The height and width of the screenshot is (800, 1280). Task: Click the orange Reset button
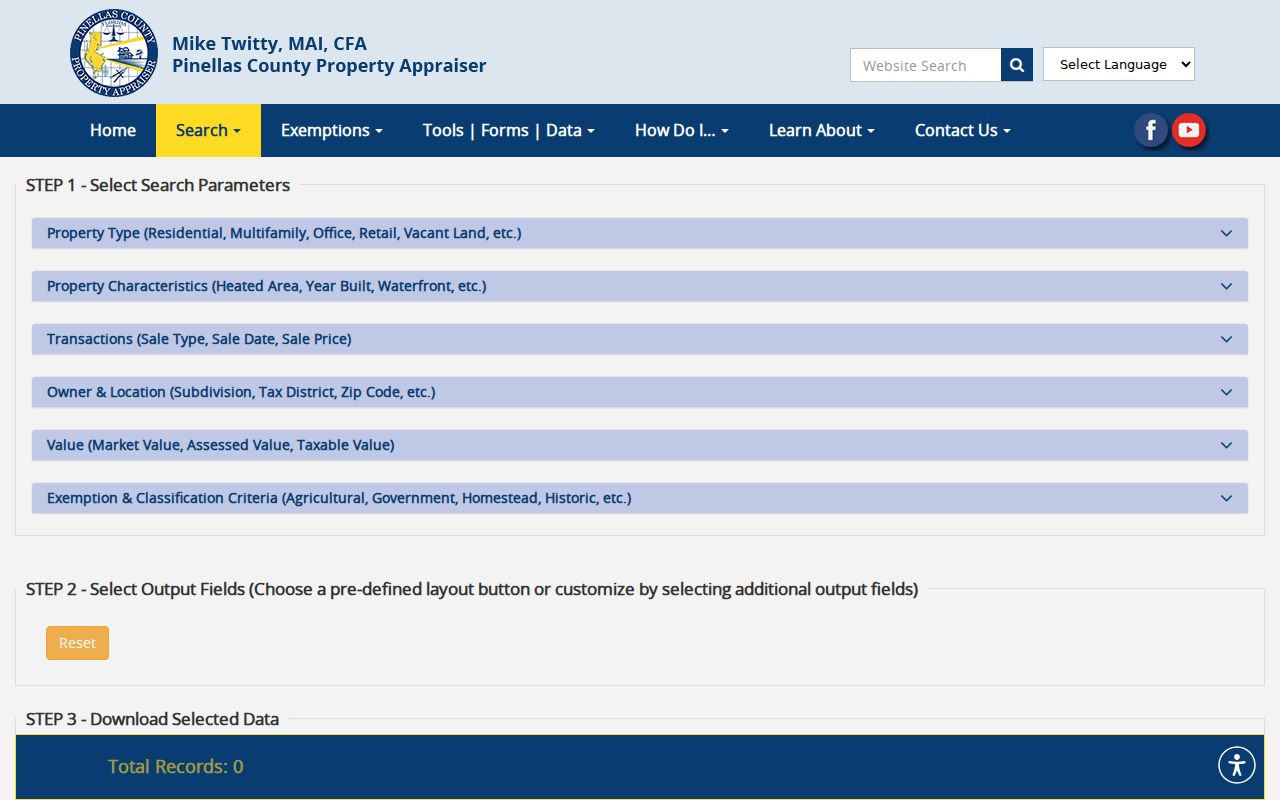[77, 643]
